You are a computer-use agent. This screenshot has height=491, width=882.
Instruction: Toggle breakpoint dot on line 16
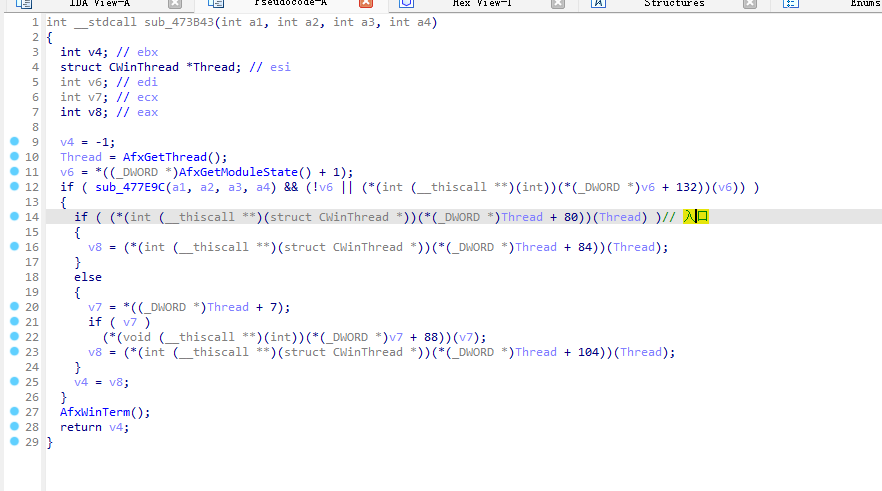(15, 246)
